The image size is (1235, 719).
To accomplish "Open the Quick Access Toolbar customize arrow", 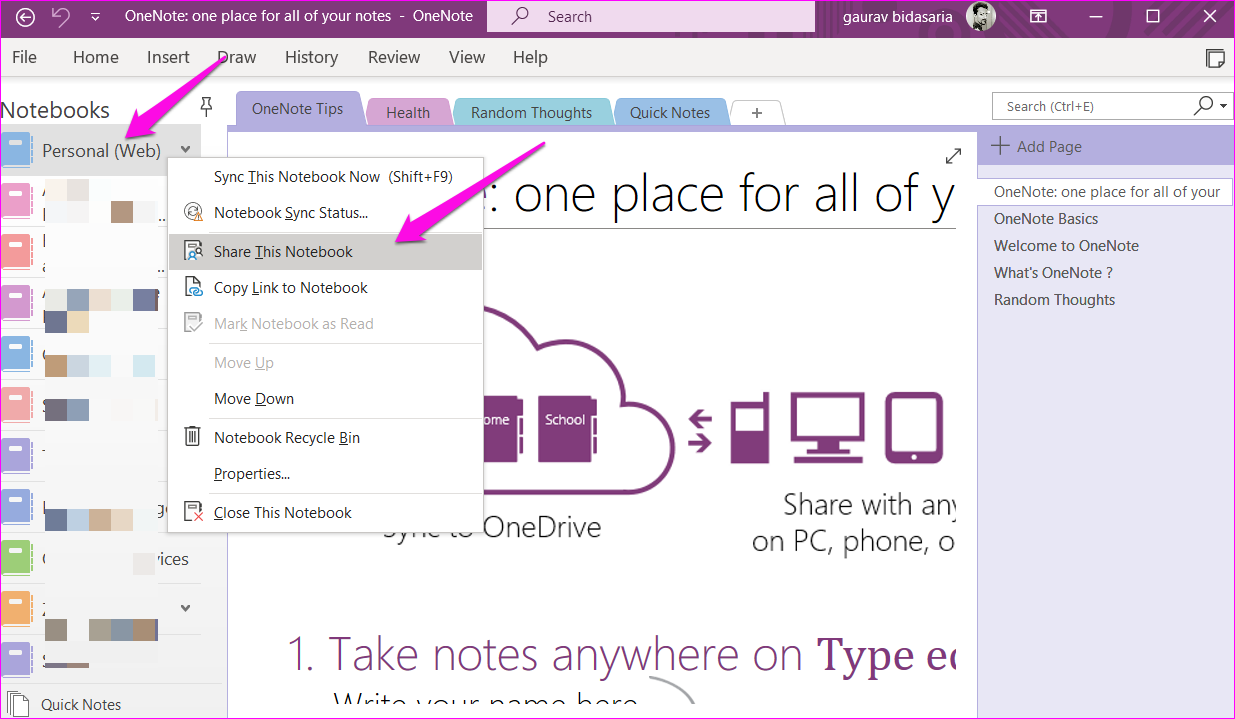I will pos(95,17).
